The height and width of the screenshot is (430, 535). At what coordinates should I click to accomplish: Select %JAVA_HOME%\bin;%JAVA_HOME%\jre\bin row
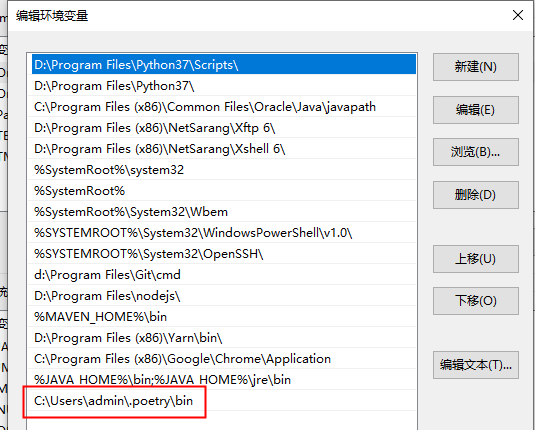(222, 379)
